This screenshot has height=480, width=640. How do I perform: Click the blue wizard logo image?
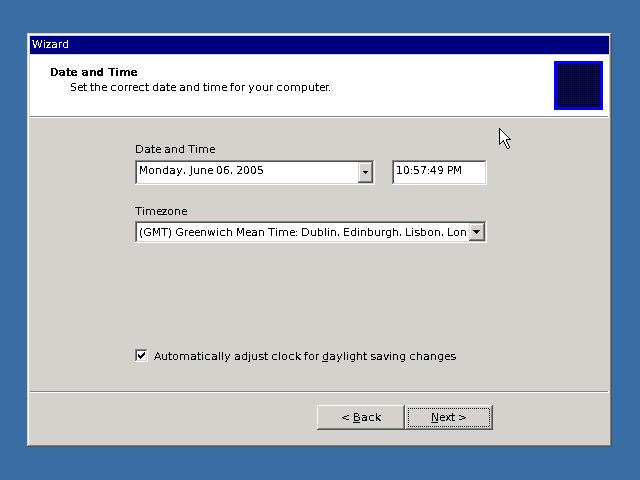click(578, 85)
